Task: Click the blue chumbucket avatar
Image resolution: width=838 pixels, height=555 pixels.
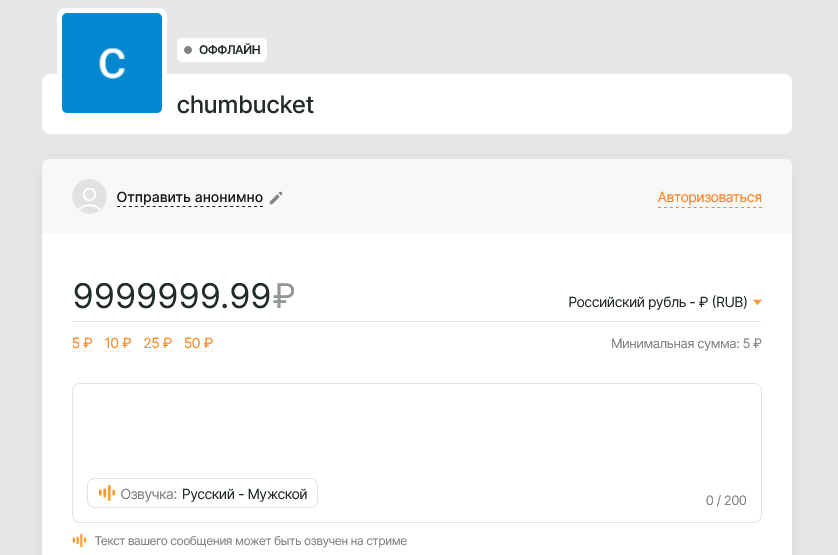Action: 112,63
